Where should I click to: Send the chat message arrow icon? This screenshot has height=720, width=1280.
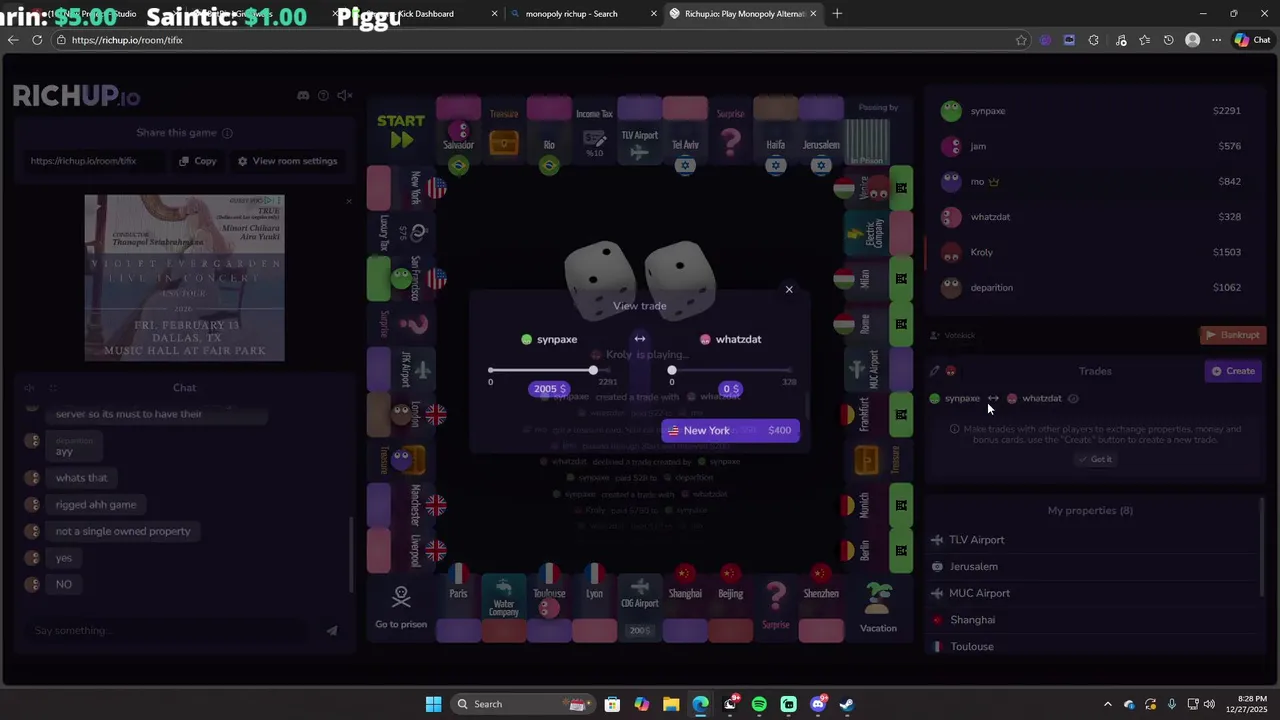click(332, 631)
